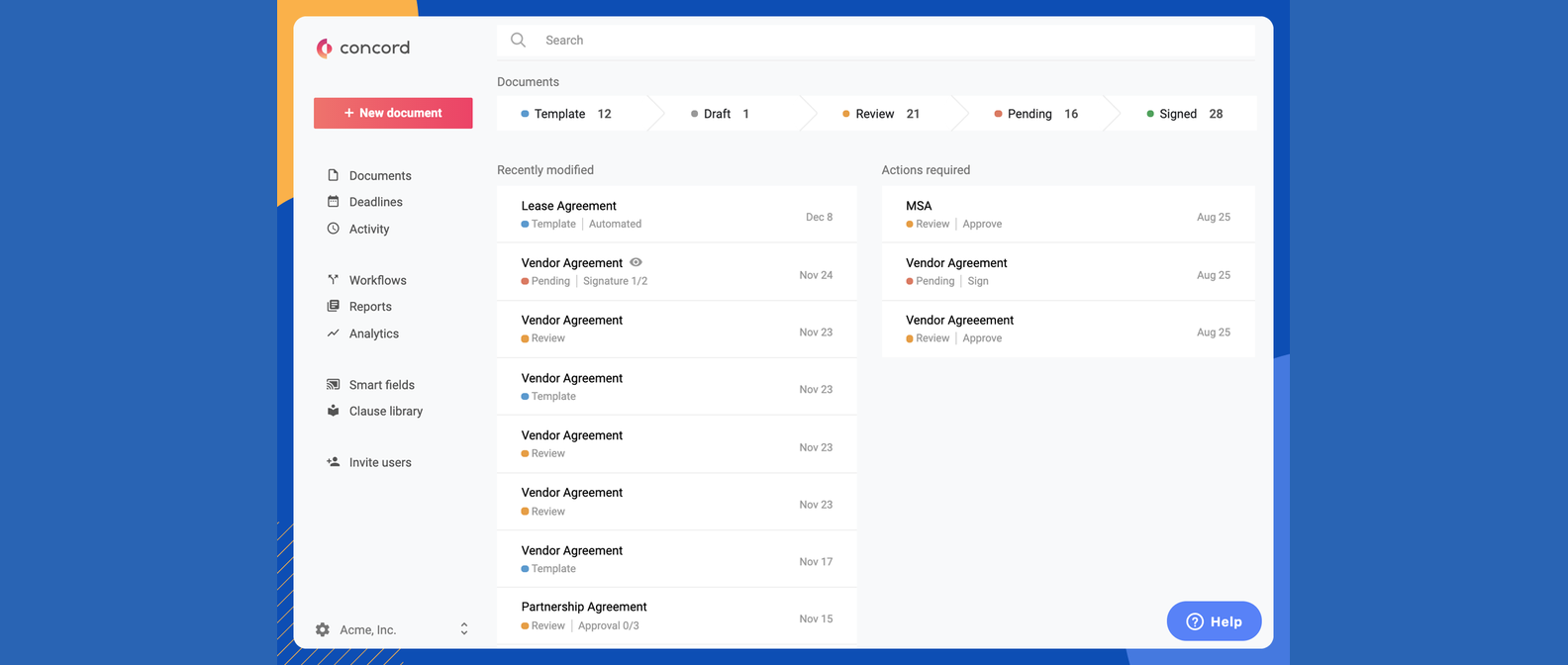Image resolution: width=1568 pixels, height=665 pixels.
Task: Click the Reports icon in sidebar
Action: 333,306
